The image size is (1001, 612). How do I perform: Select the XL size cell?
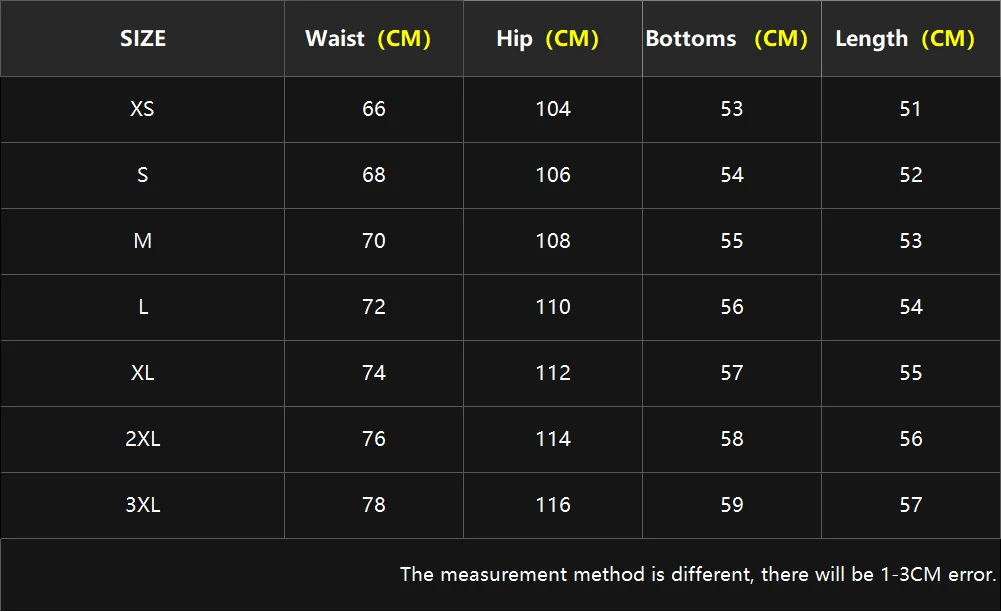tap(143, 373)
